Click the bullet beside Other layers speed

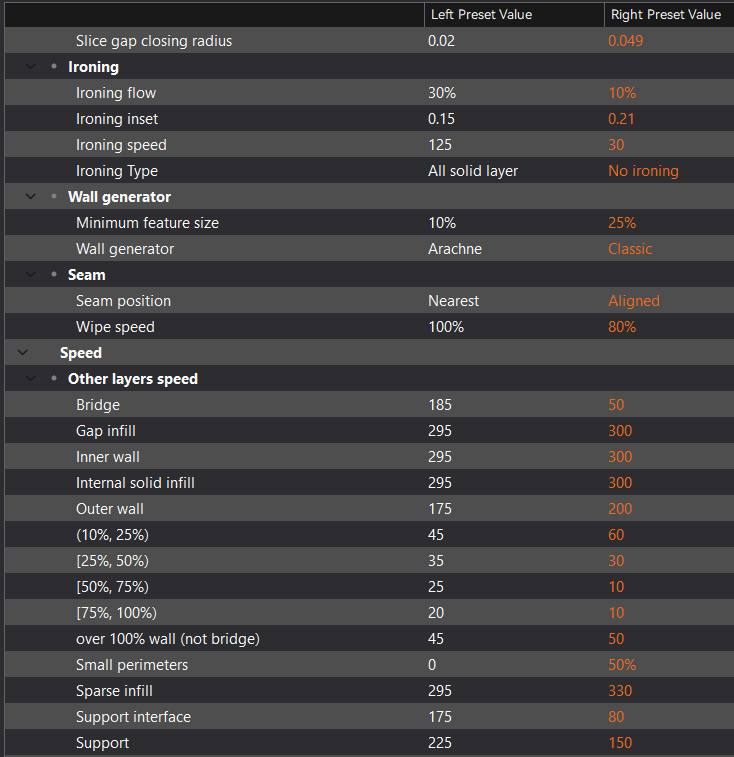pyautogui.click(x=54, y=378)
